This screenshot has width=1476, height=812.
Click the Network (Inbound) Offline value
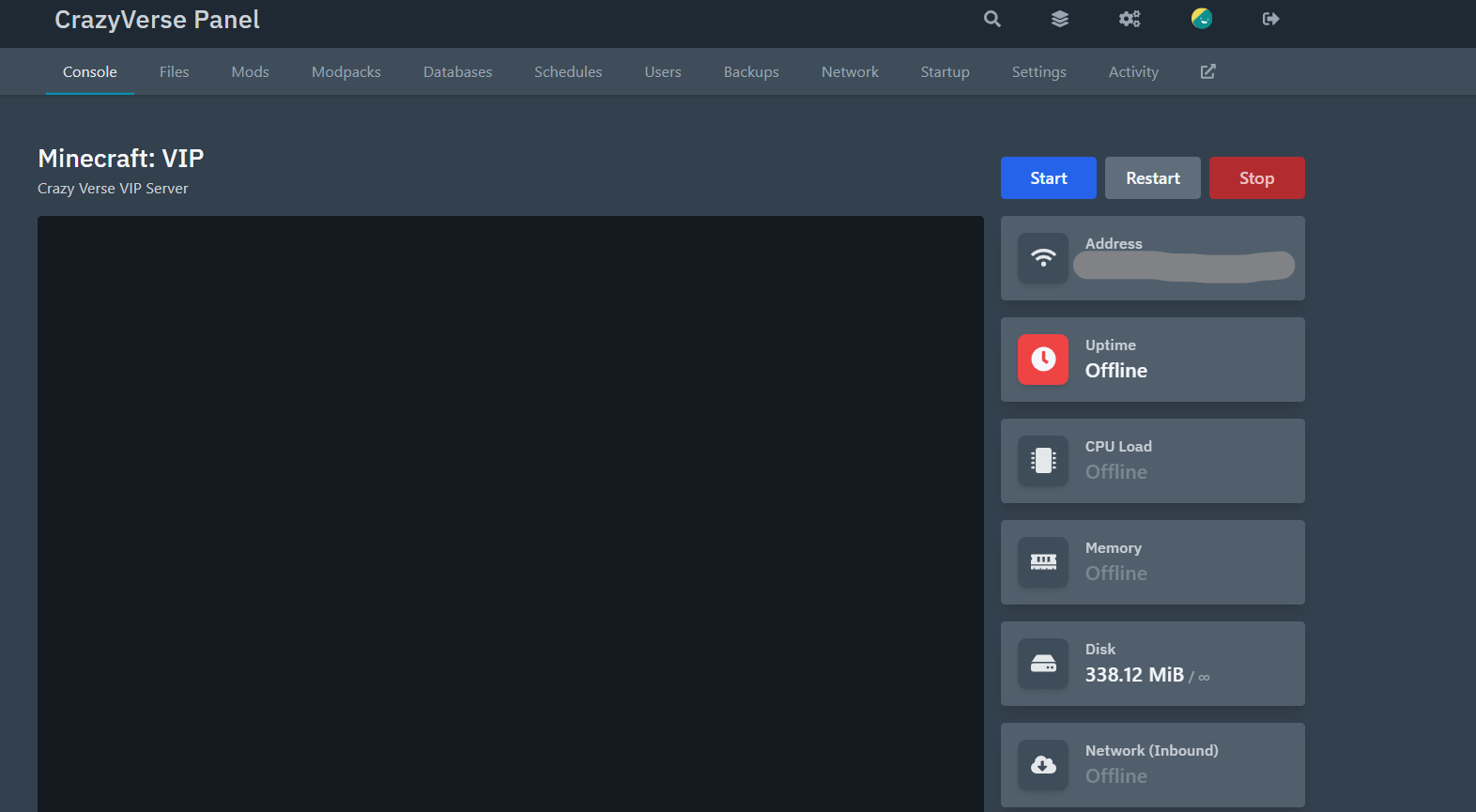[1116, 776]
